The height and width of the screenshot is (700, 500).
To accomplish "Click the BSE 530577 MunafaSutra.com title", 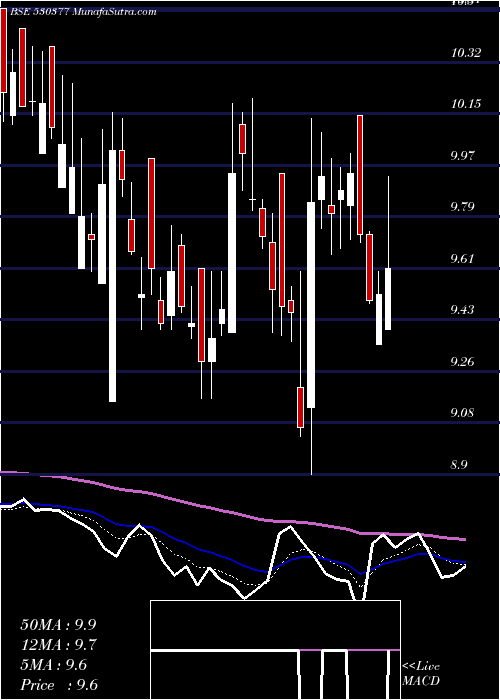I will click(83, 12).
